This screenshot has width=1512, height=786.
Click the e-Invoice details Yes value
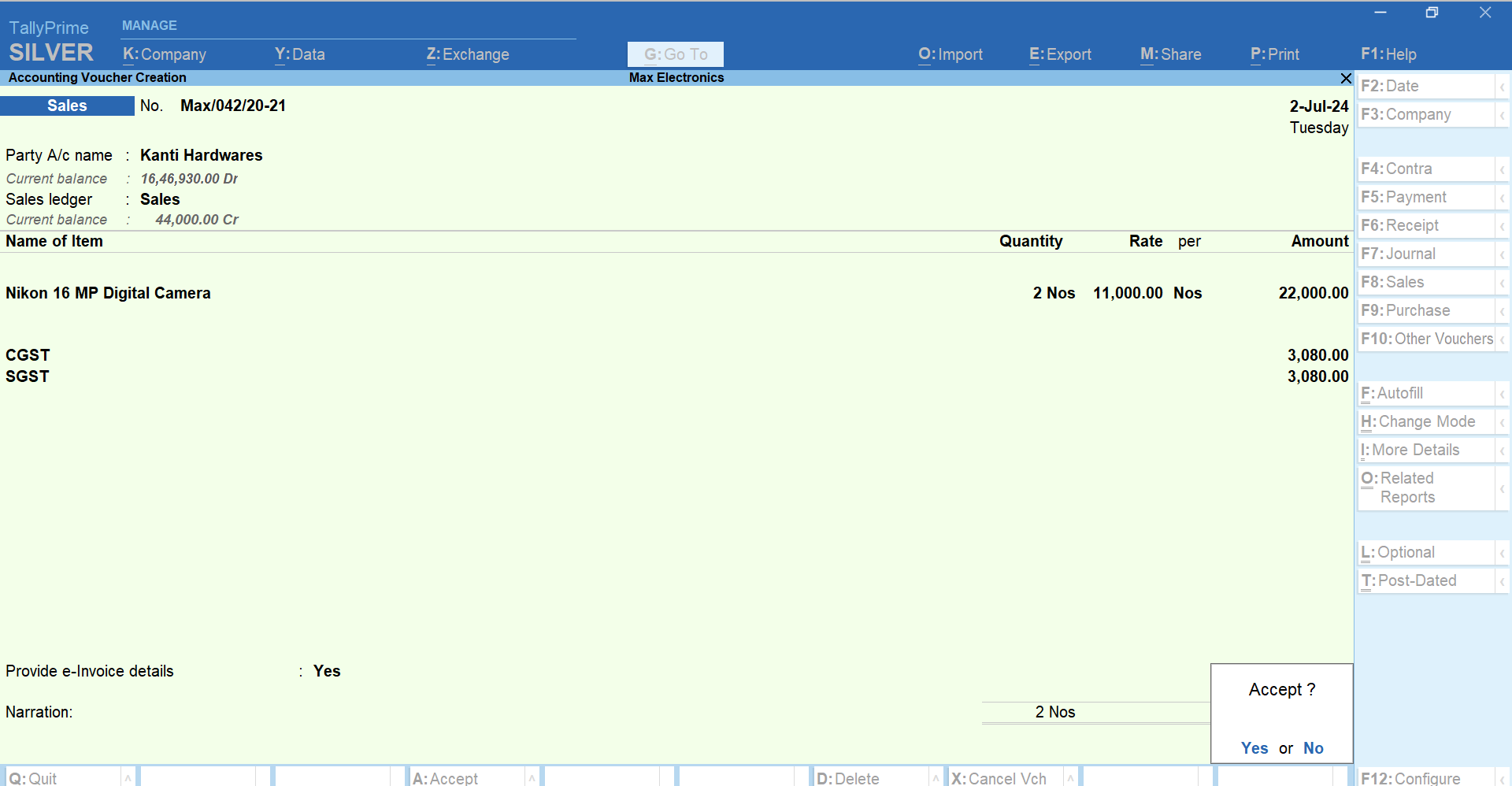(x=327, y=672)
